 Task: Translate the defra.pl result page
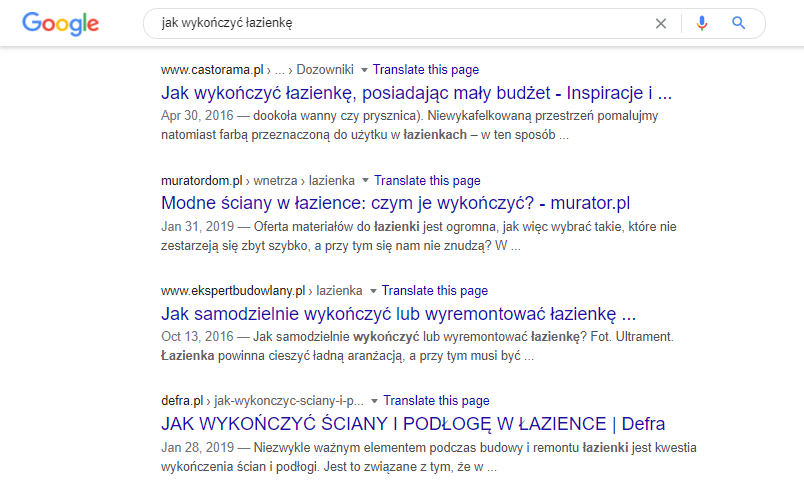pyautogui.click(x=436, y=401)
